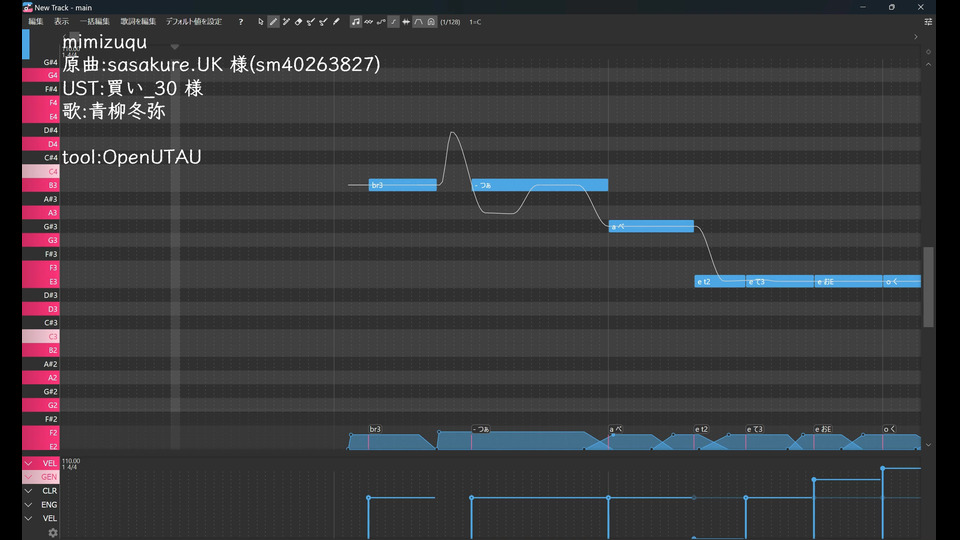Click velocity point of 'e おE' note
This screenshot has height=540, width=960.
pyautogui.click(x=814, y=479)
